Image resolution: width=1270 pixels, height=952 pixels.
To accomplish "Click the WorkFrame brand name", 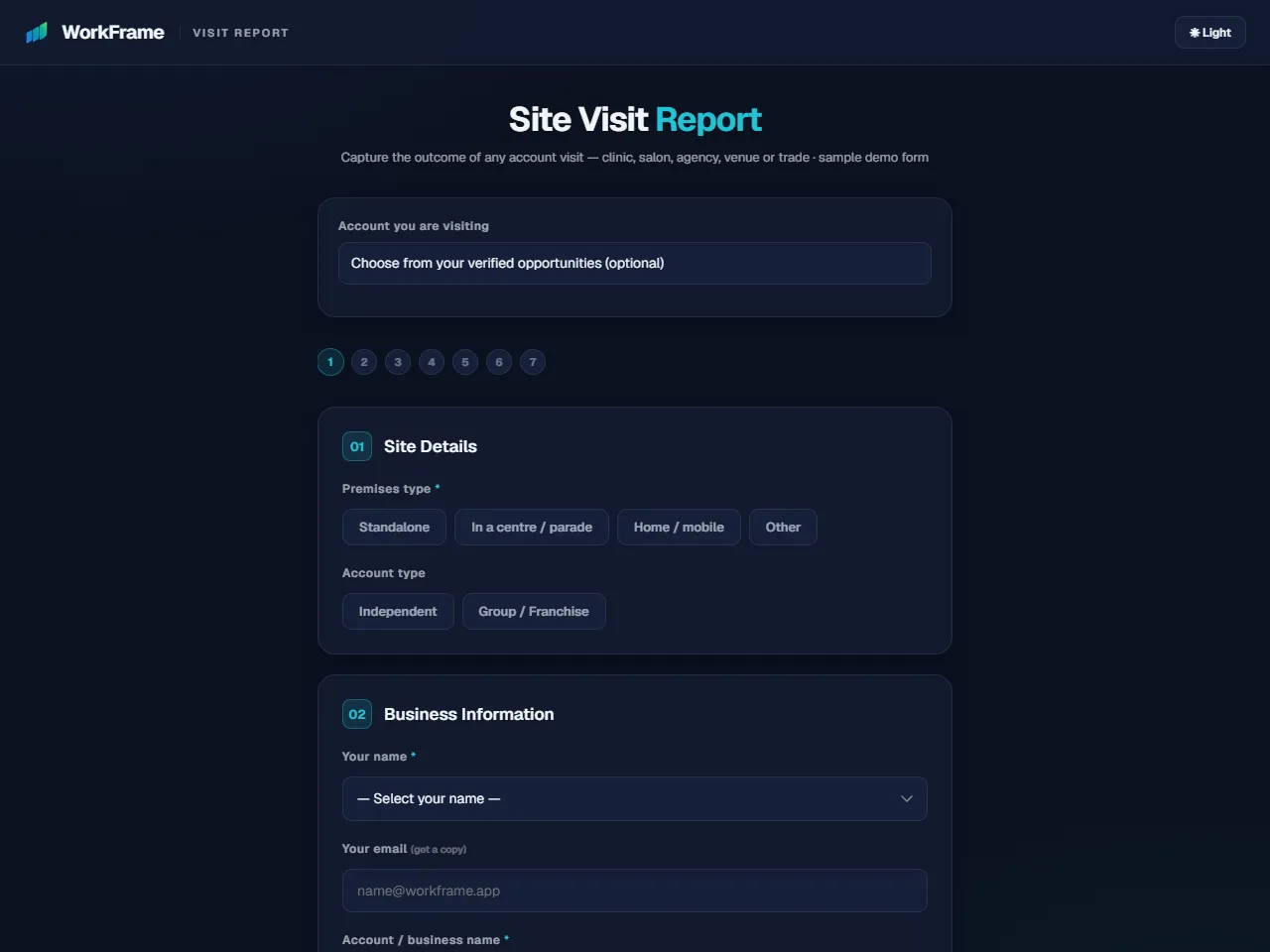I will click(113, 33).
